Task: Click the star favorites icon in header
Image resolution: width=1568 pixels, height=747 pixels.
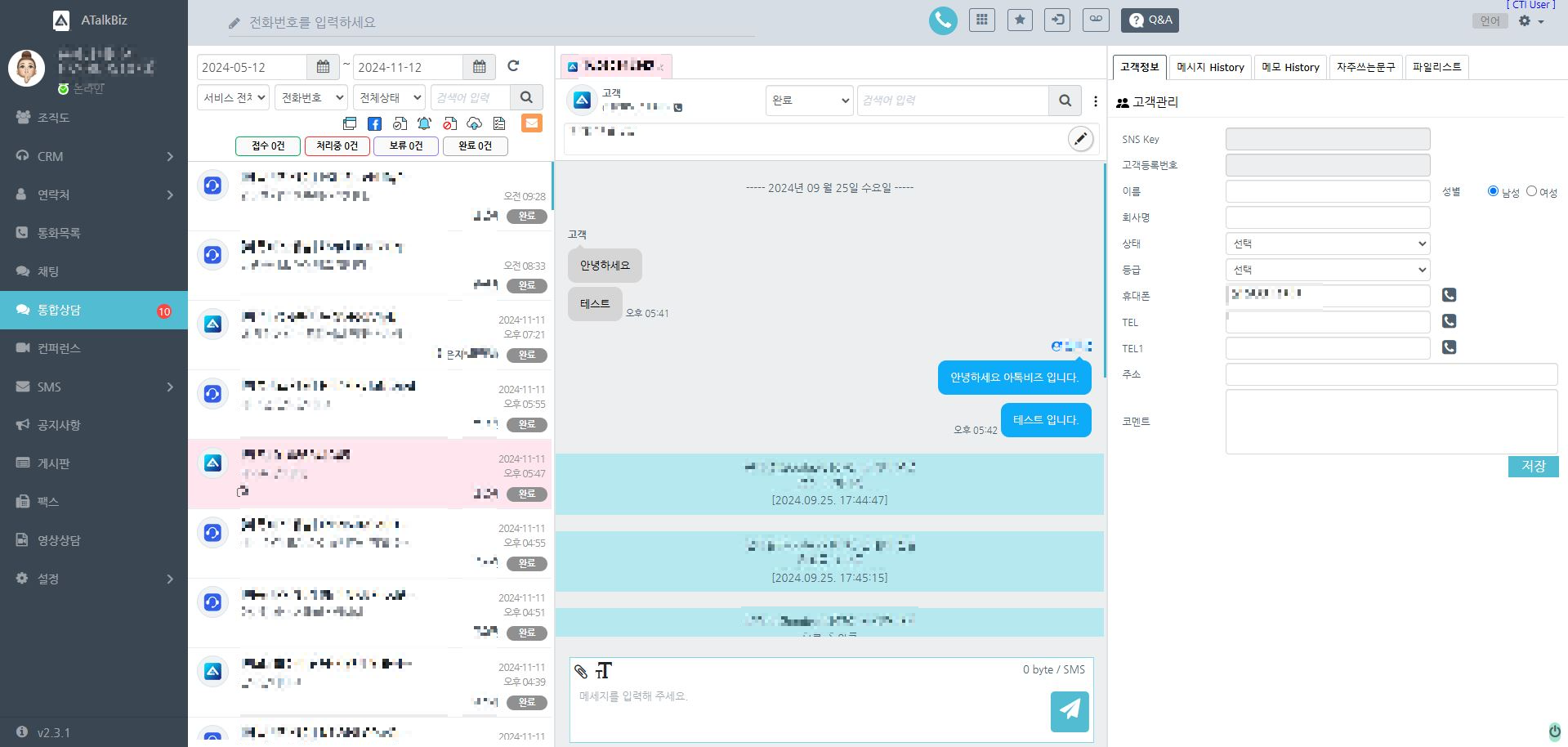Action: (x=1020, y=20)
